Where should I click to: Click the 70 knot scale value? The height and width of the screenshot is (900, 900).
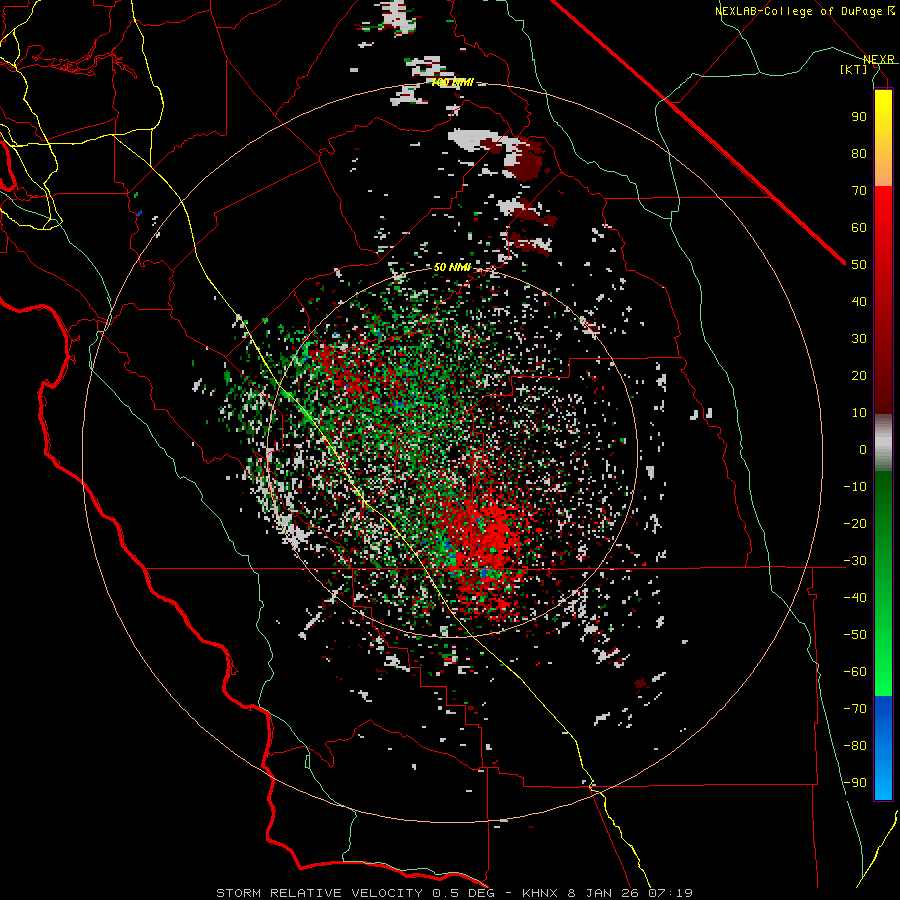click(x=859, y=191)
